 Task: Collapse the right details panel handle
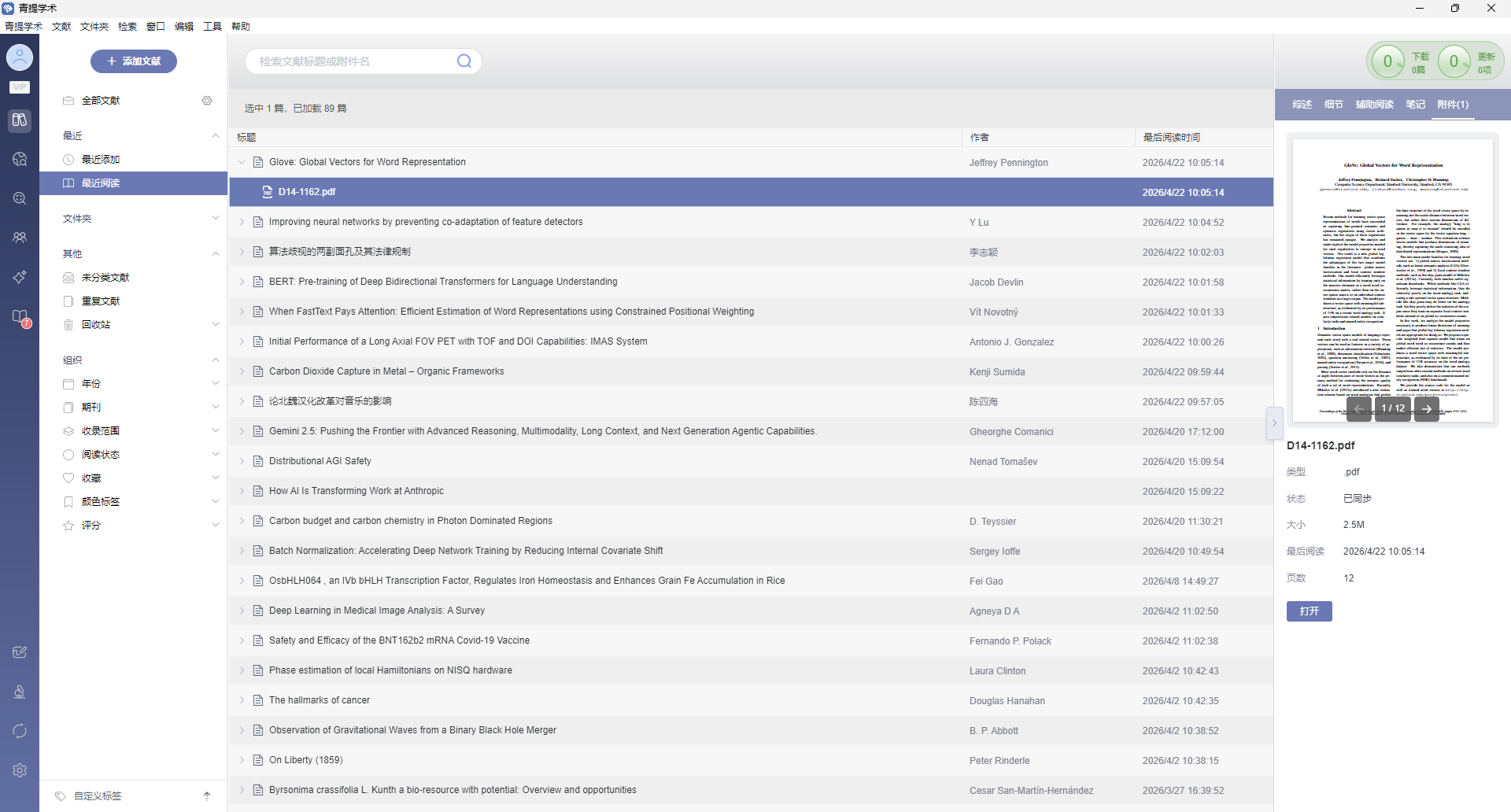tap(1274, 423)
